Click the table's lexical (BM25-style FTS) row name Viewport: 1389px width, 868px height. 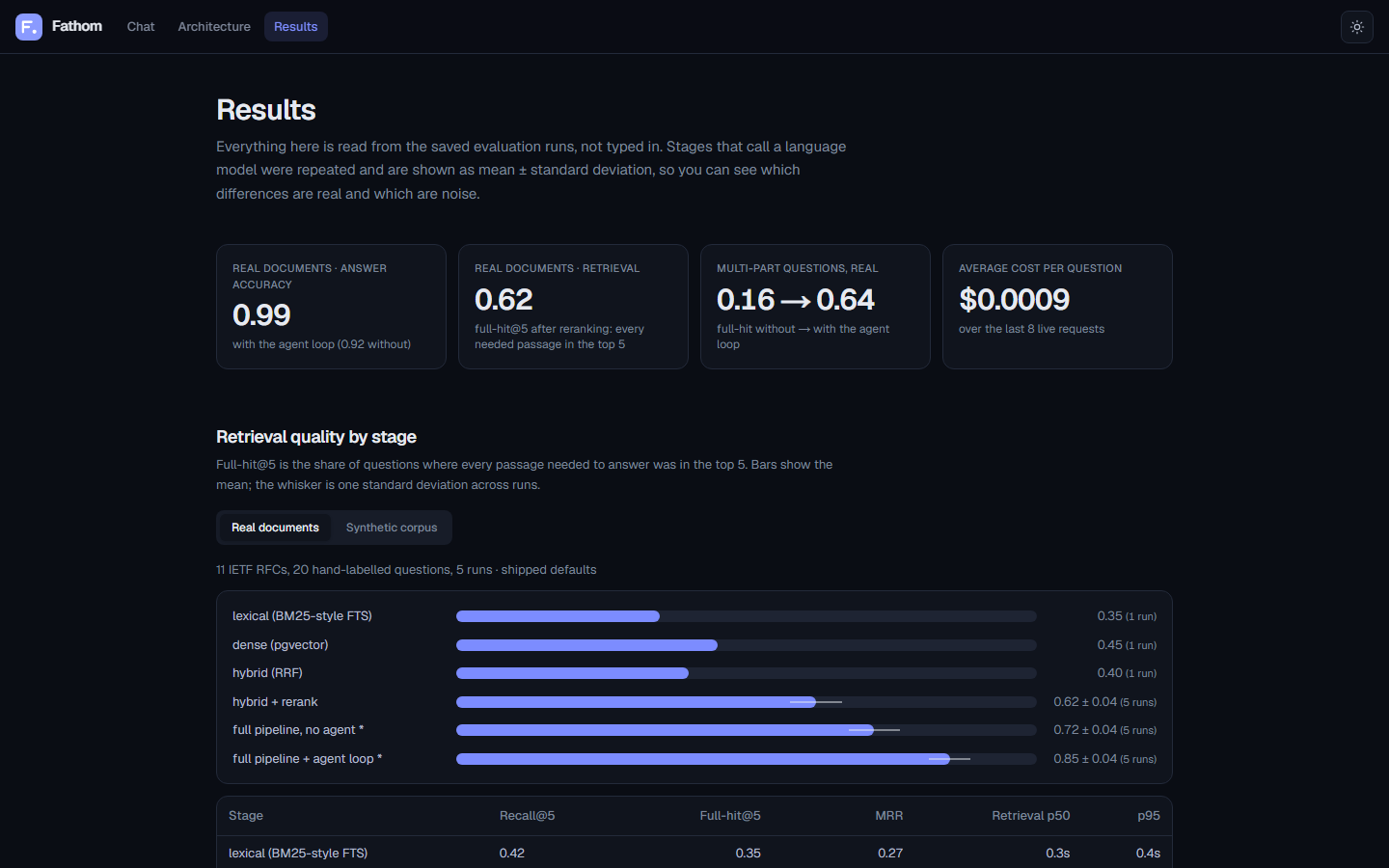tap(298, 854)
